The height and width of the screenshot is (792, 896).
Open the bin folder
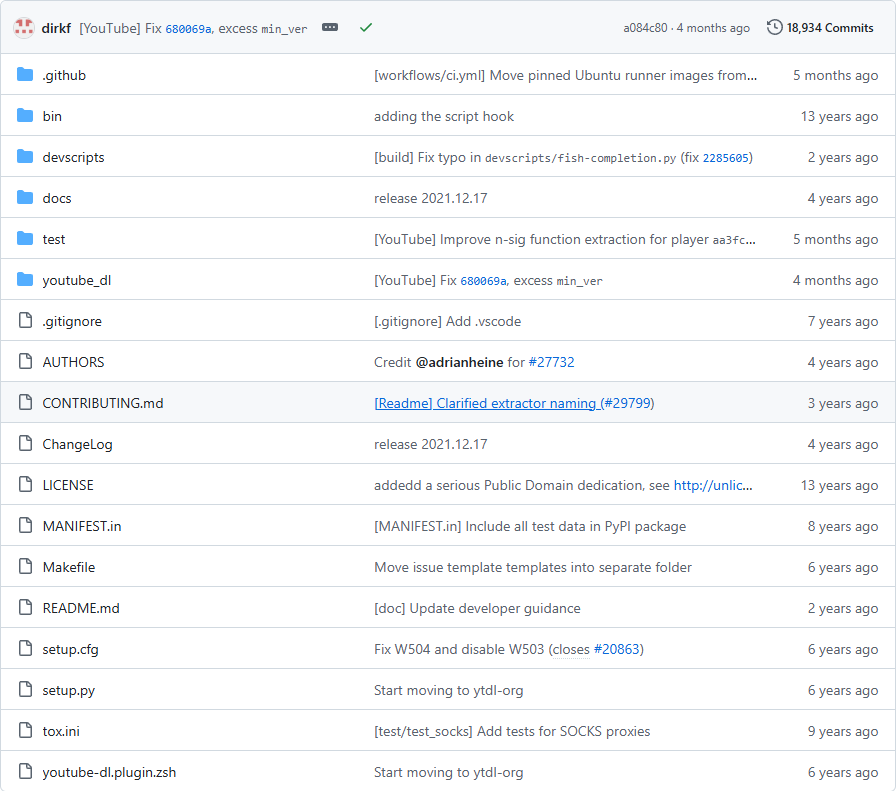point(52,116)
